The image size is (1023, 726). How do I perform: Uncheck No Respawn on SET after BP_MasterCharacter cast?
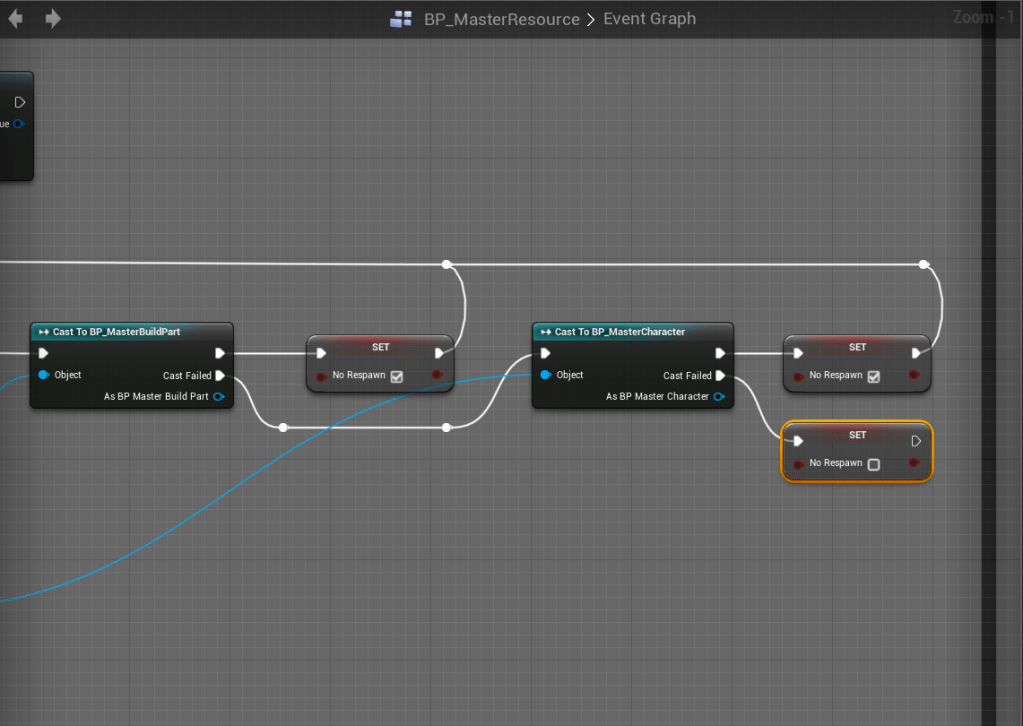tap(874, 376)
